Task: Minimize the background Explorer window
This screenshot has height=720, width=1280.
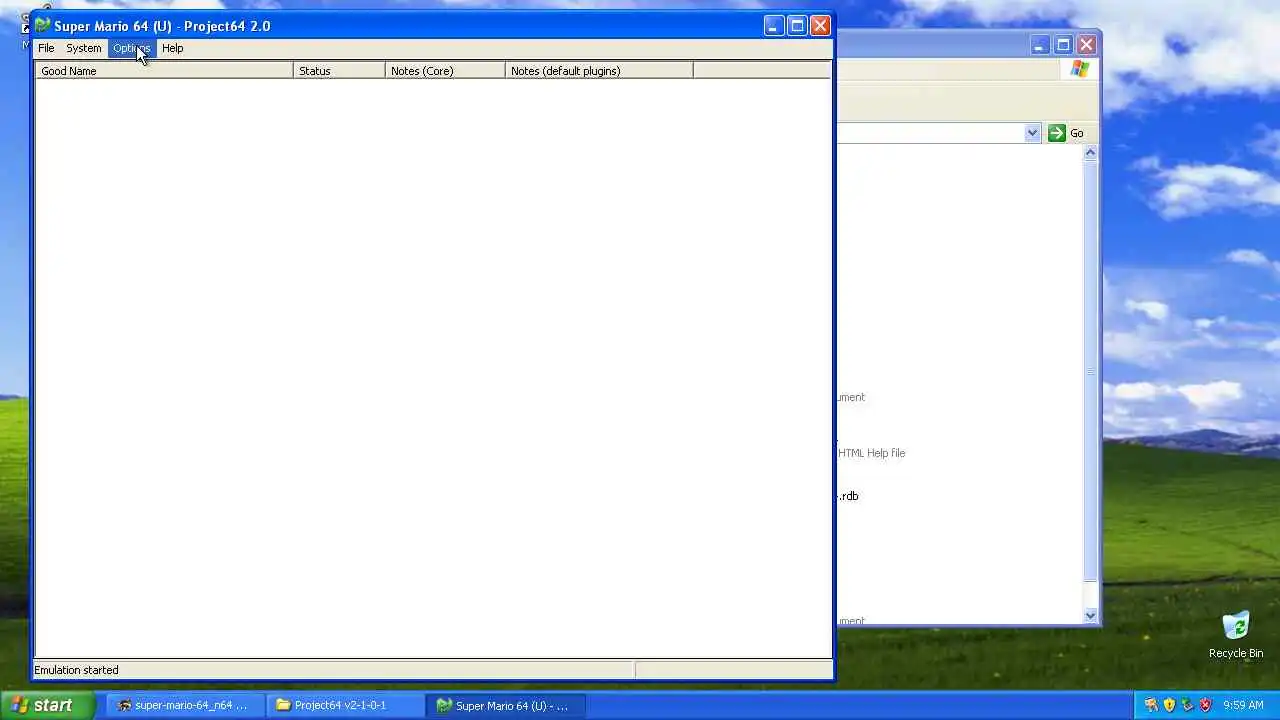Action: tap(1040, 45)
